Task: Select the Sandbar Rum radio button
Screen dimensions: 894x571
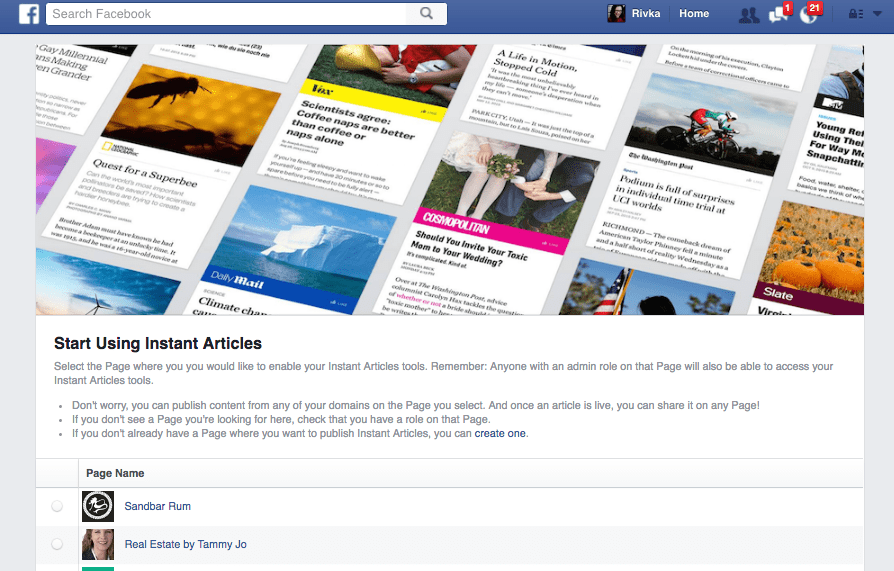Action: [57, 506]
